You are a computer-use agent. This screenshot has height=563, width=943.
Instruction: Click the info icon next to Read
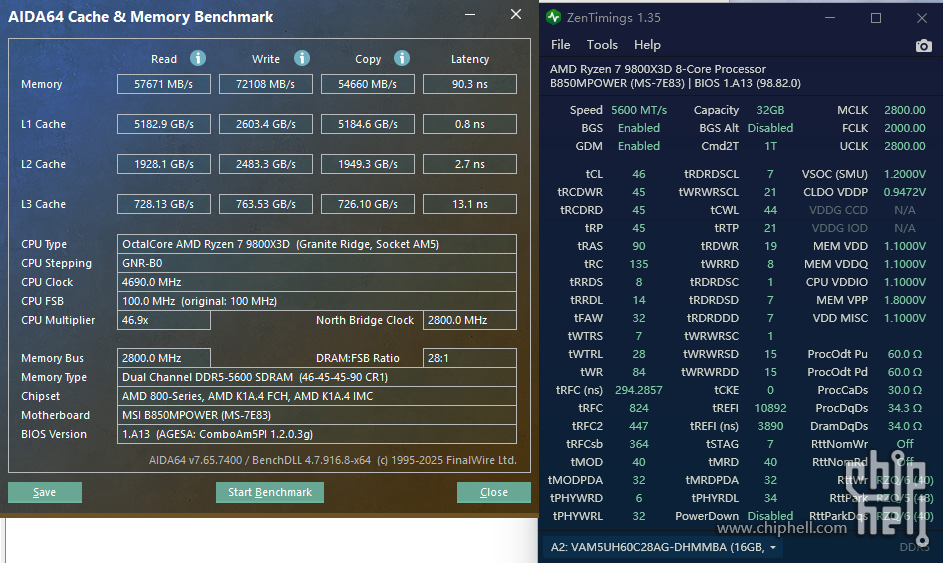(x=198, y=59)
